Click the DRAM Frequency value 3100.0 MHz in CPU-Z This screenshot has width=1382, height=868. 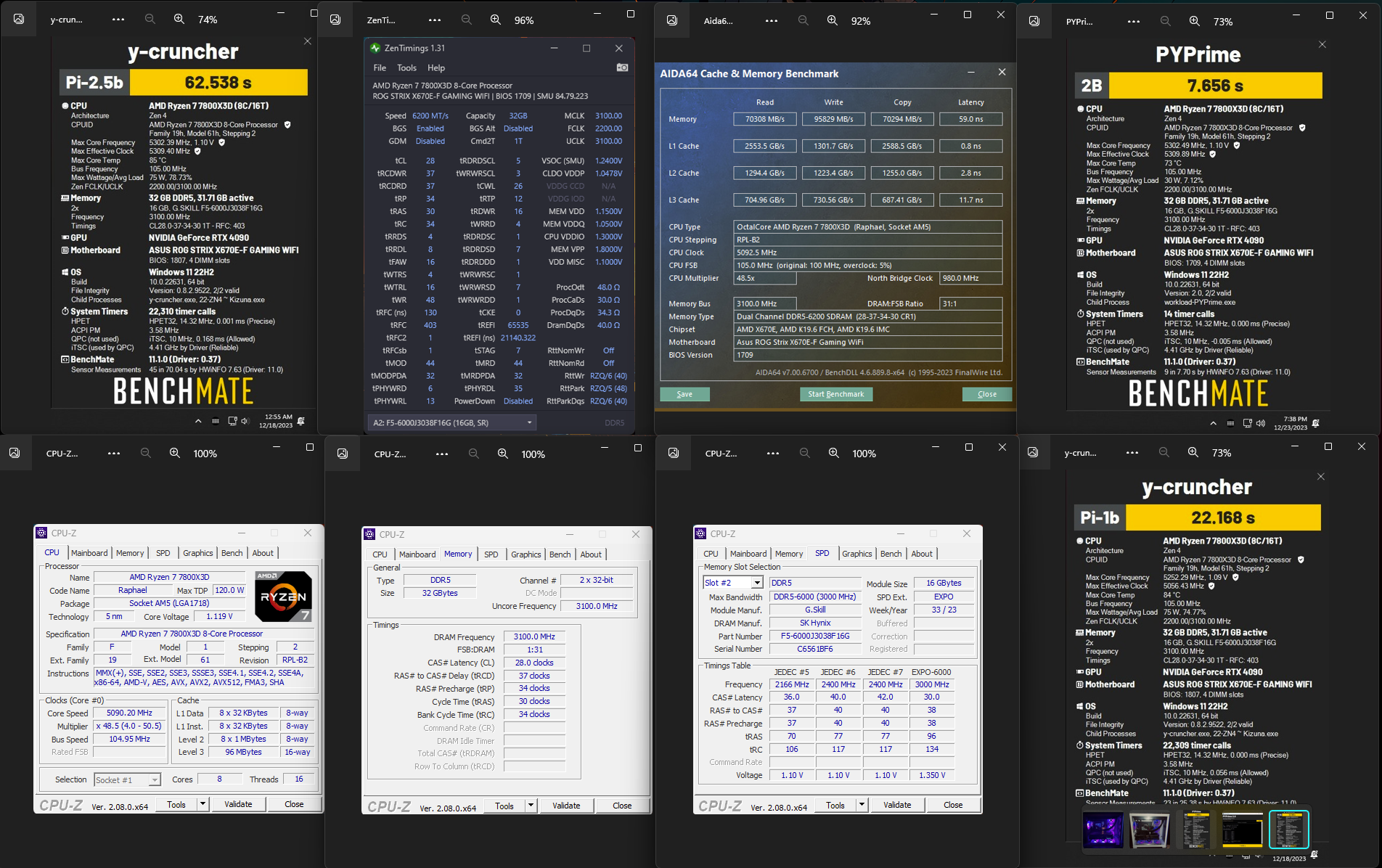[534, 636]
